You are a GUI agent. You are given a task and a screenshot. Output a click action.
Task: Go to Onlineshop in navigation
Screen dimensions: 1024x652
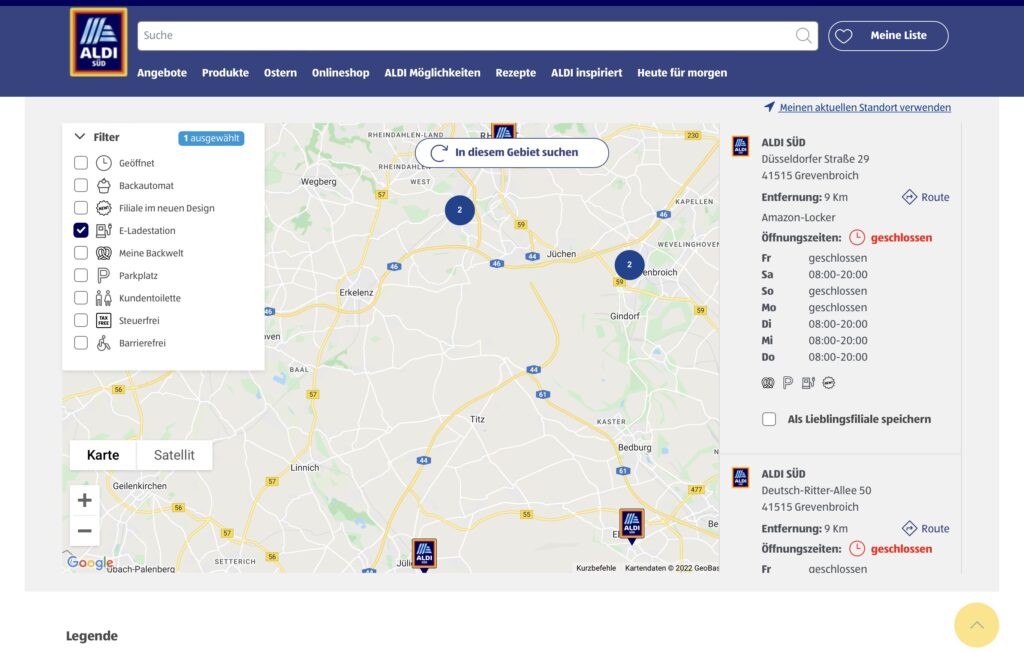[x=340, y=73]
